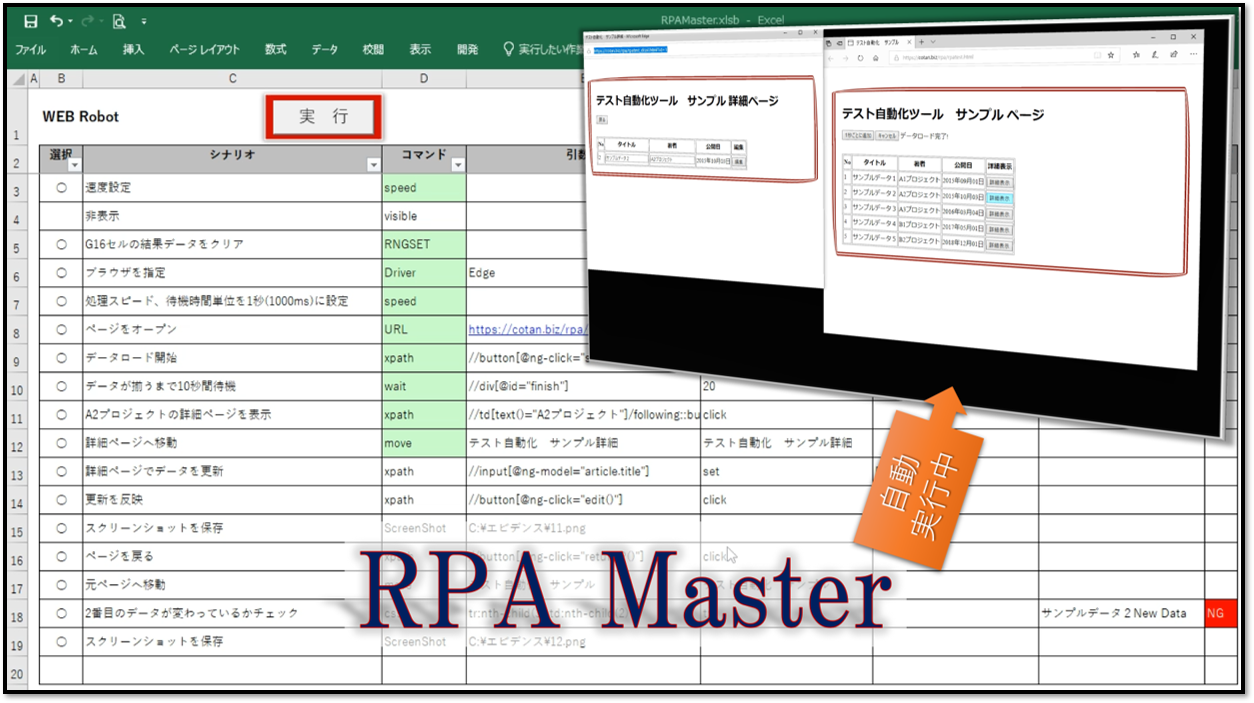The height and width of the screenshot is (703, 1254).
Task: Click the Undo icon in Excel
Action: (x=57, y=21)
